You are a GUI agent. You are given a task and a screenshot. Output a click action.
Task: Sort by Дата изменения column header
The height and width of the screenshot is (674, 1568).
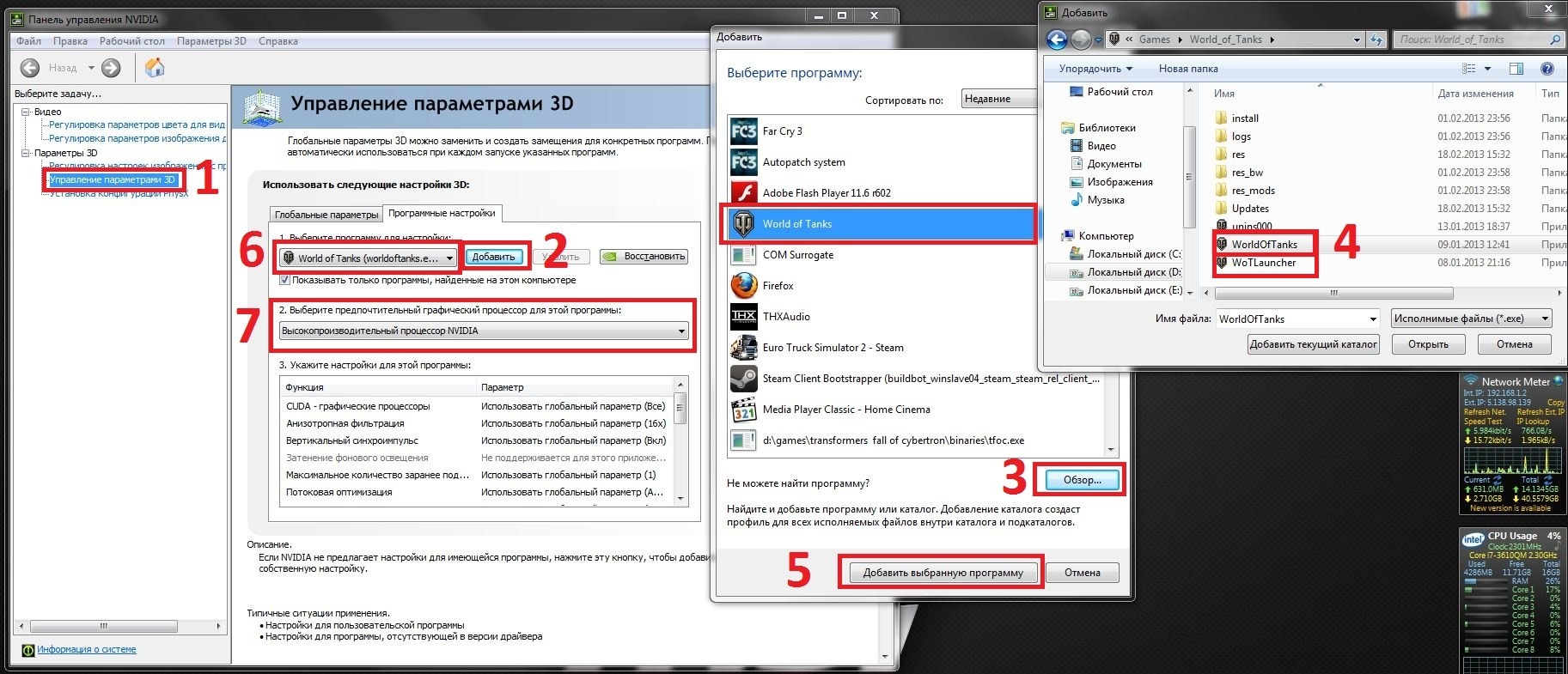pos(1475,94)
